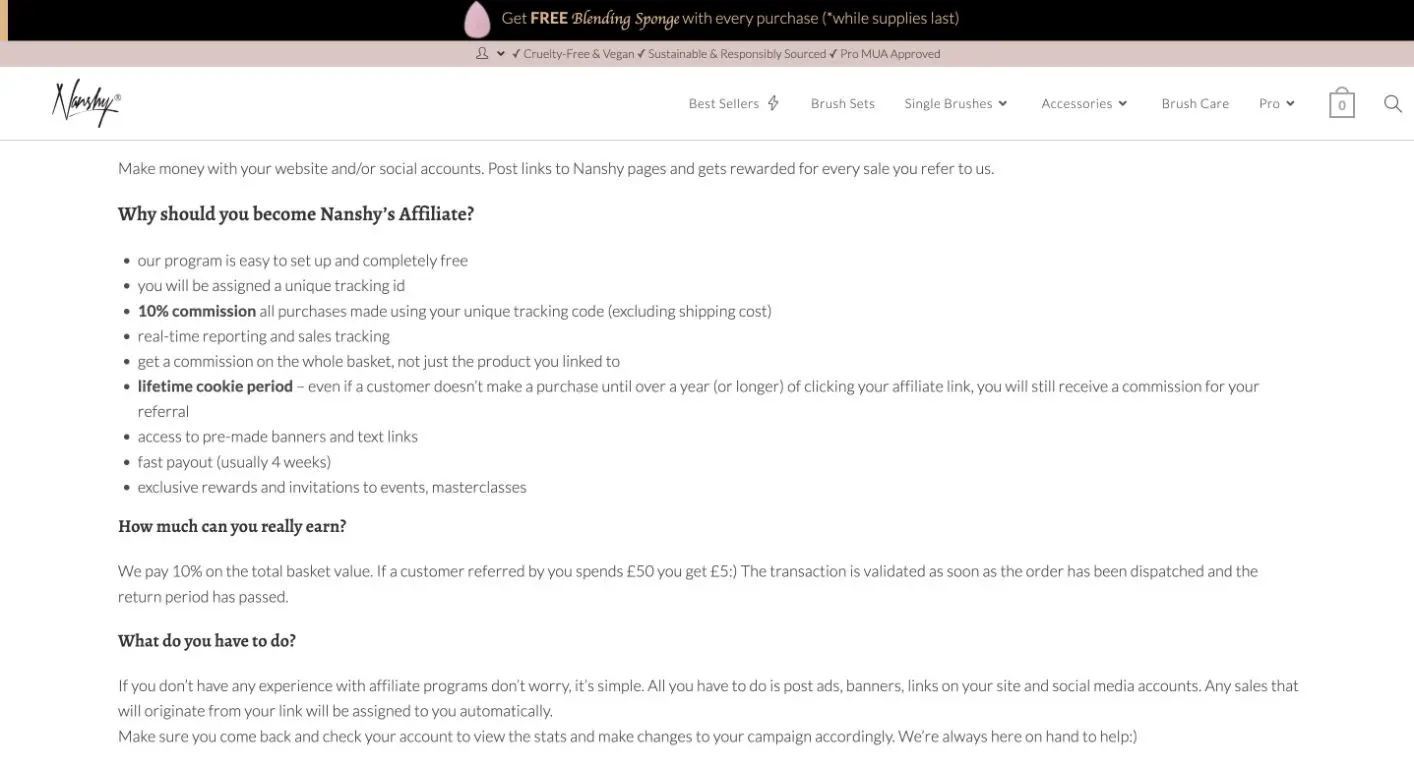Click the pink blending sponge image
This screenshot has width=1414, height=766.
[x=477, y=19]
